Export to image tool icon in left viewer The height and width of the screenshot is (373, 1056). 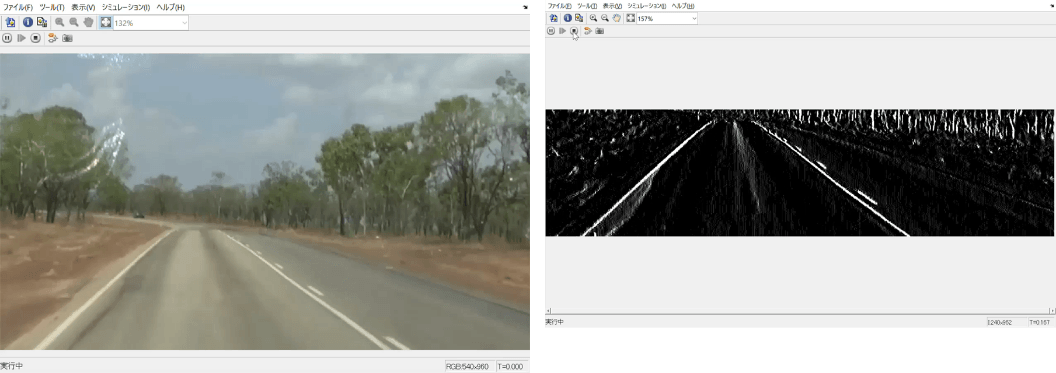41,22
